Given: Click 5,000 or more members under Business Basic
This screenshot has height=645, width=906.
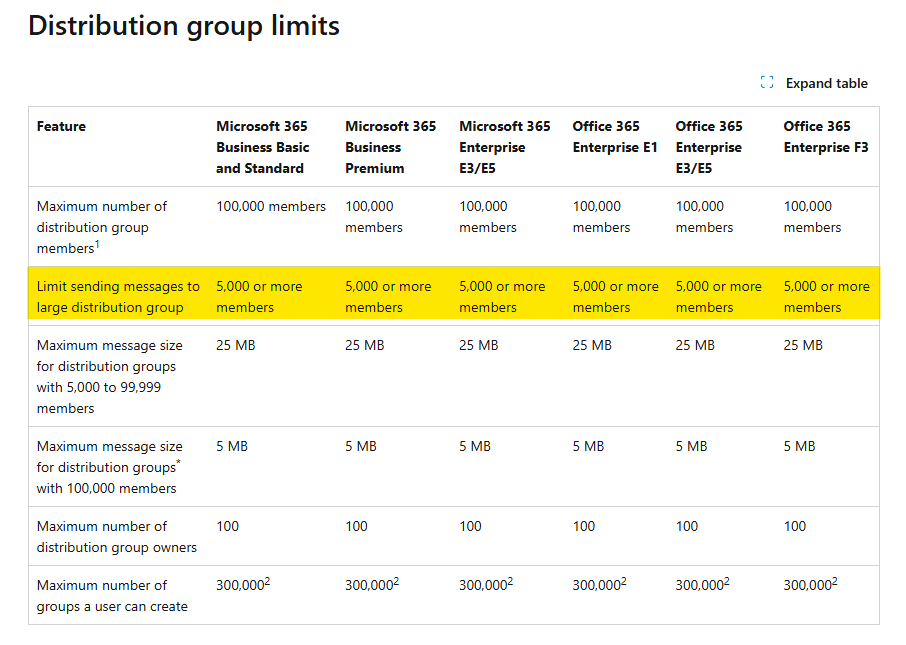Looking at the screenshot, I should (259, 296).
